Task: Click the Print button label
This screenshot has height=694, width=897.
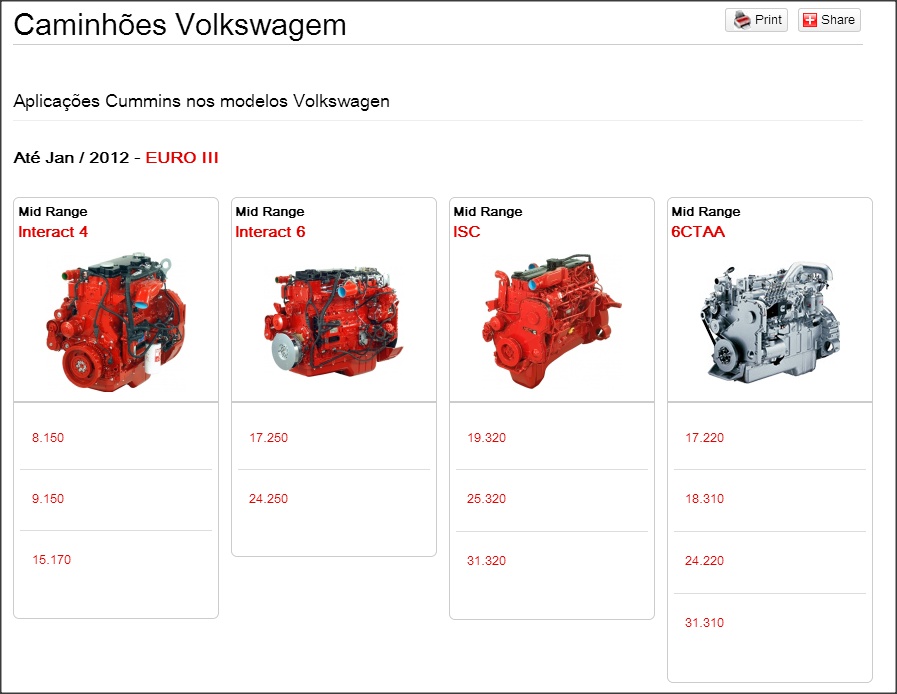Action: 768,20
